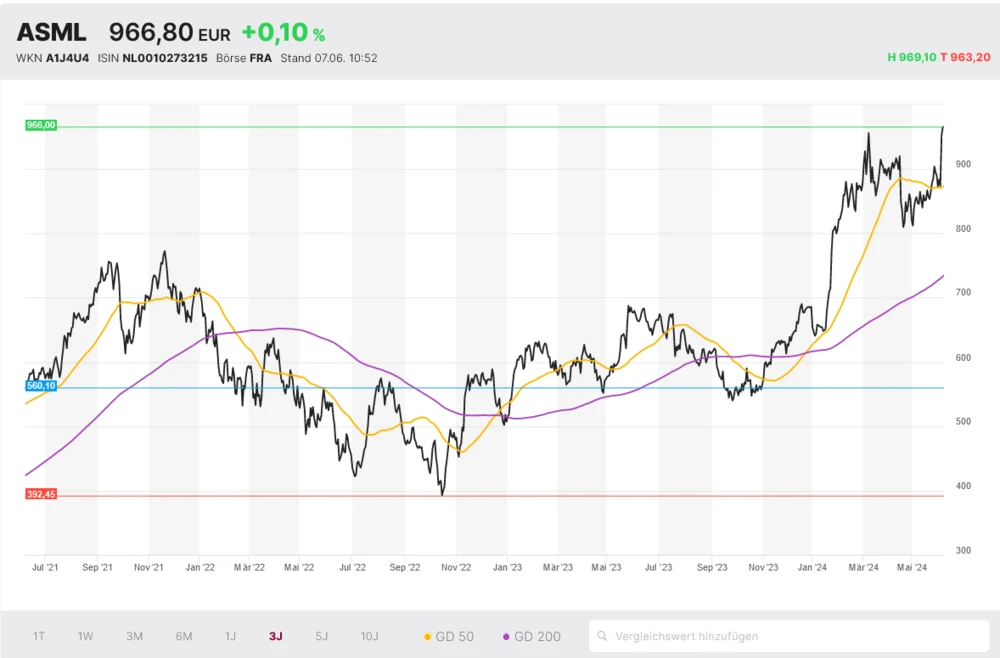Click the active 3J timeframe label
This screenshot has height=658, width=1000.
[x=276, y=635]
